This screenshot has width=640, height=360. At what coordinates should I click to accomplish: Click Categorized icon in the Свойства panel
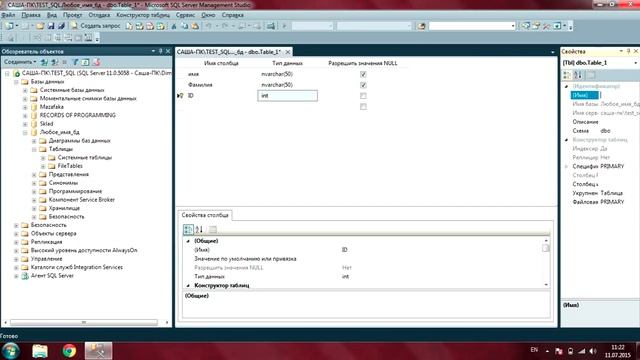(567, 75)
